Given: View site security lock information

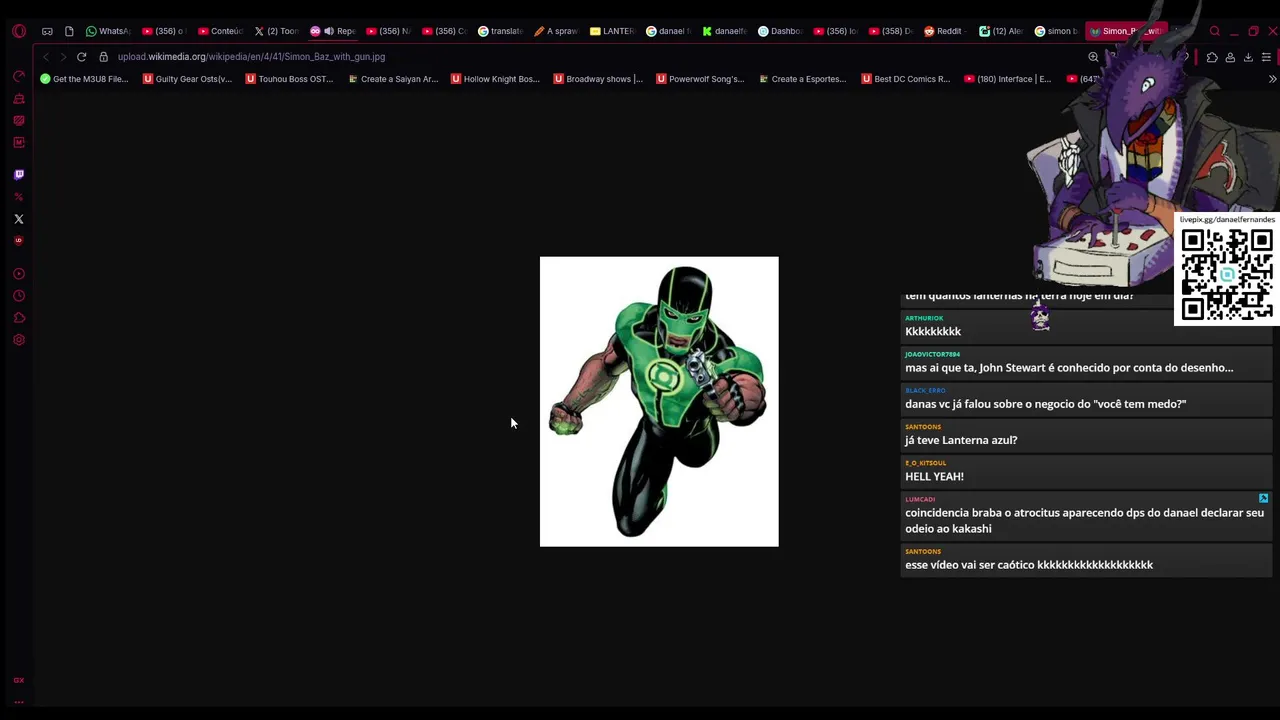Looking at the screenshot, I should tap(103, 57).
